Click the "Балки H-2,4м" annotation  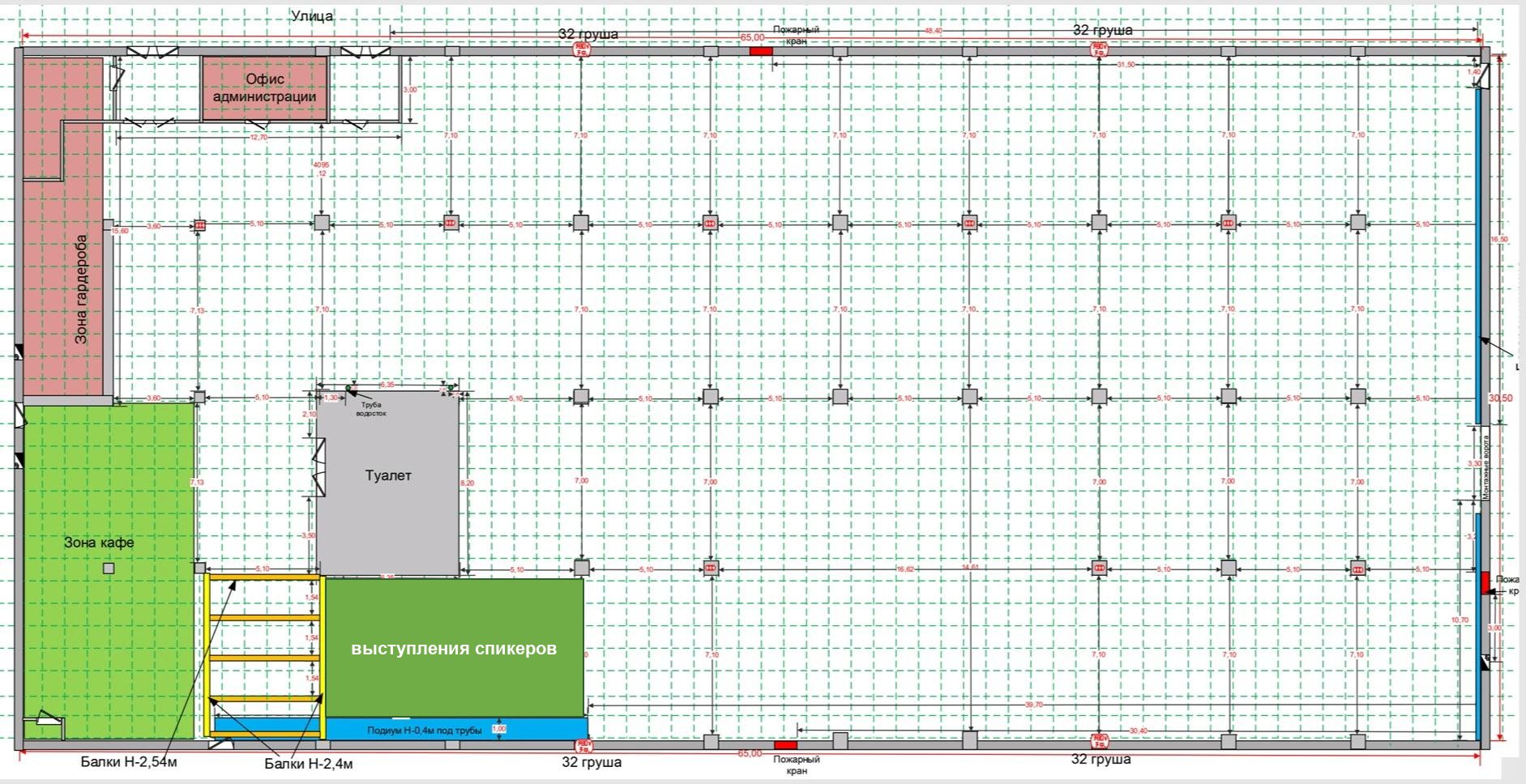tap(309, 764)
